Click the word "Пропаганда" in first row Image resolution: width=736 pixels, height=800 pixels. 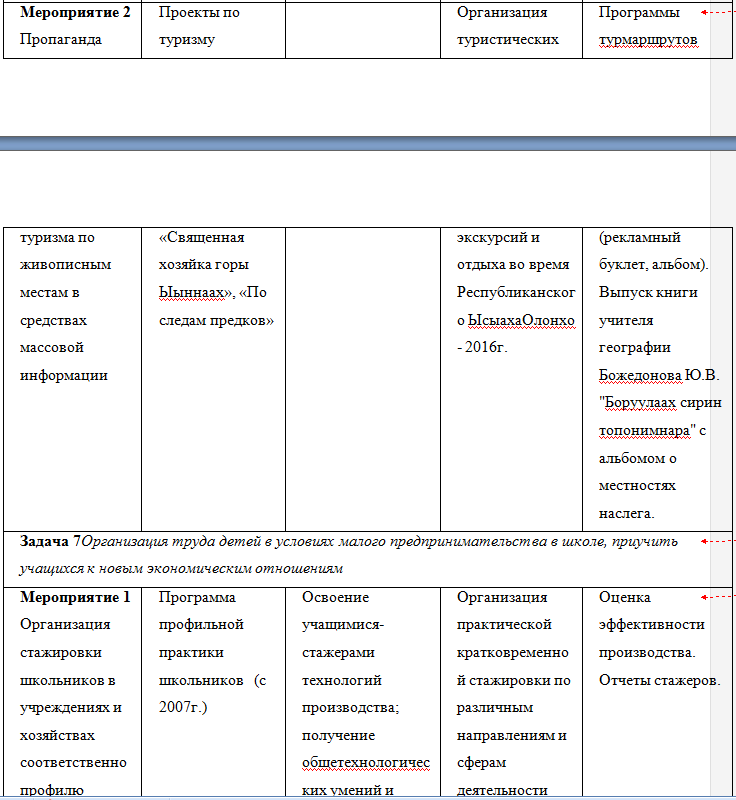61,40
